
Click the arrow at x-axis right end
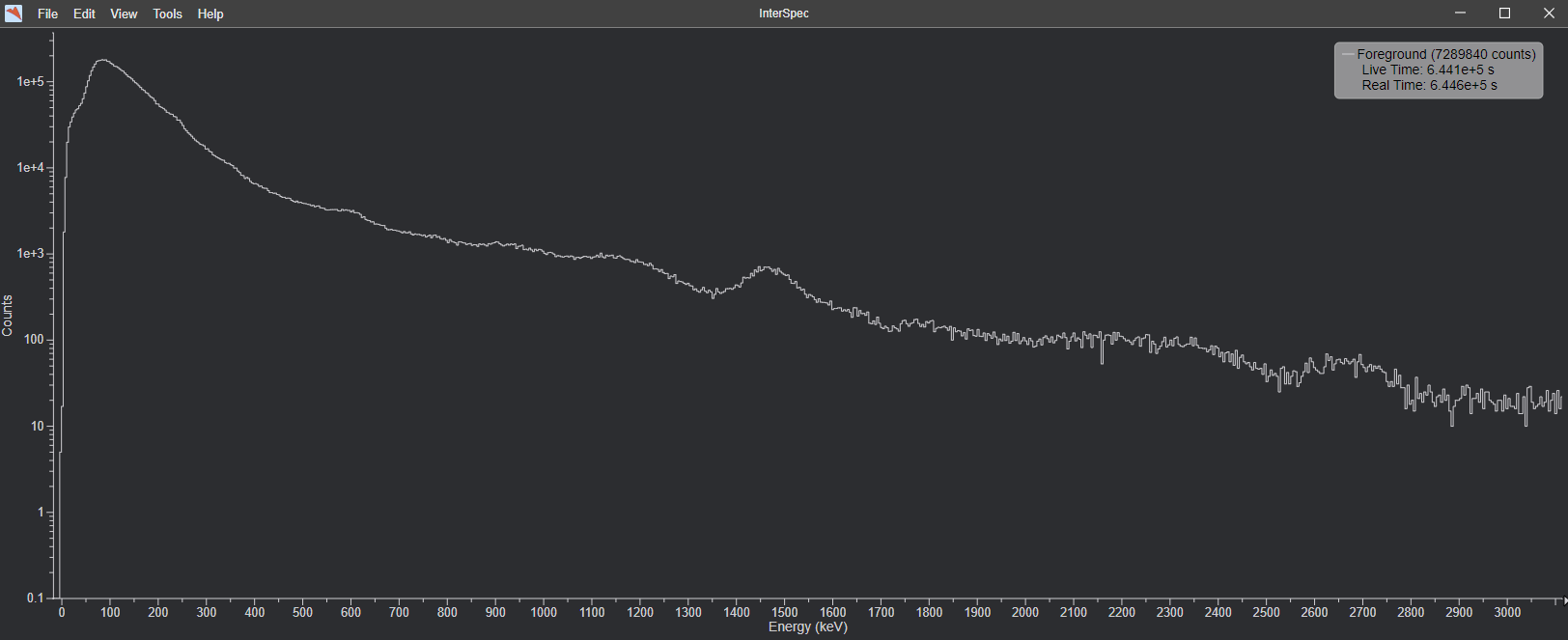click(1564, 600)
